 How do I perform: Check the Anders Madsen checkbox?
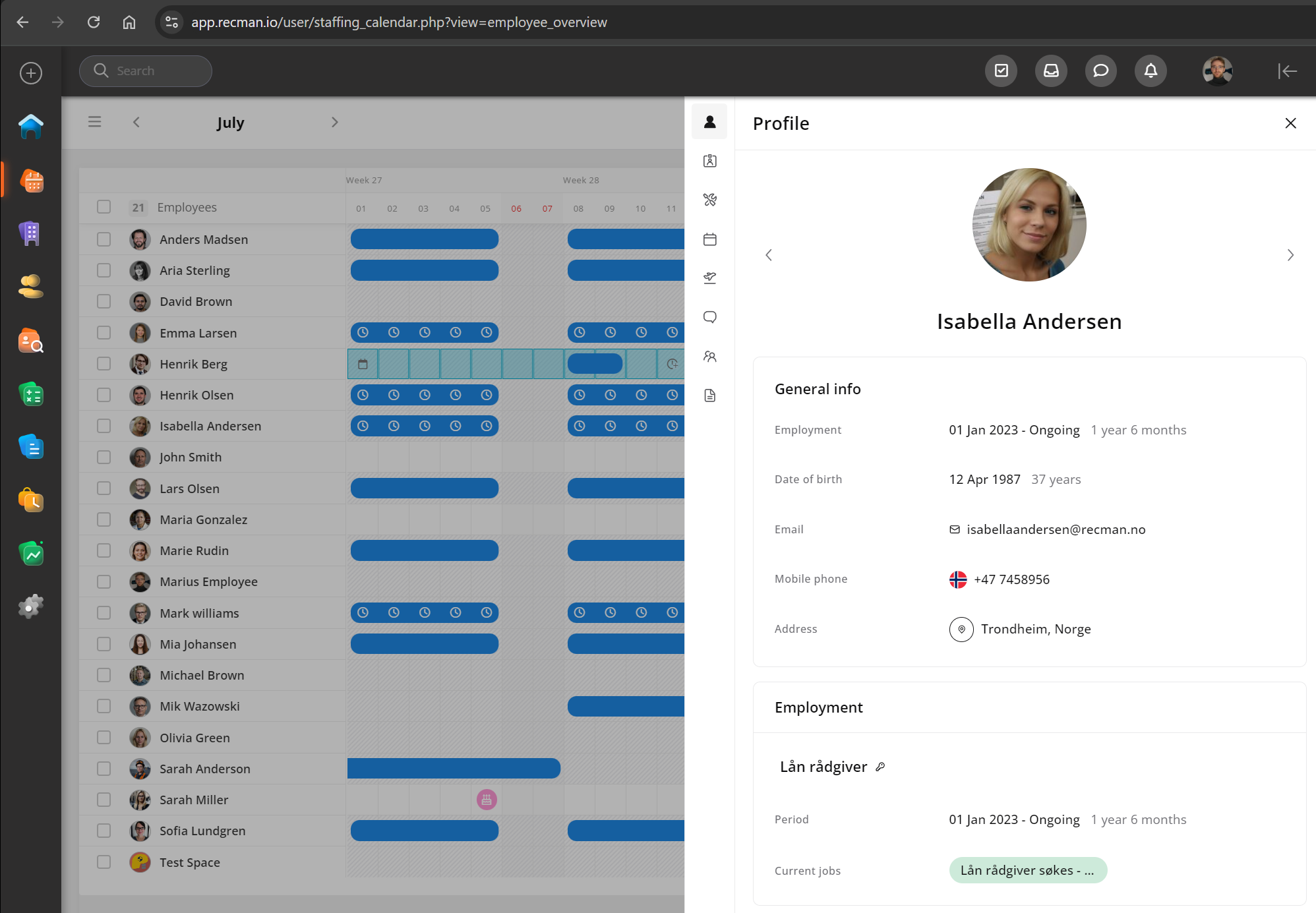coord(104,239)
